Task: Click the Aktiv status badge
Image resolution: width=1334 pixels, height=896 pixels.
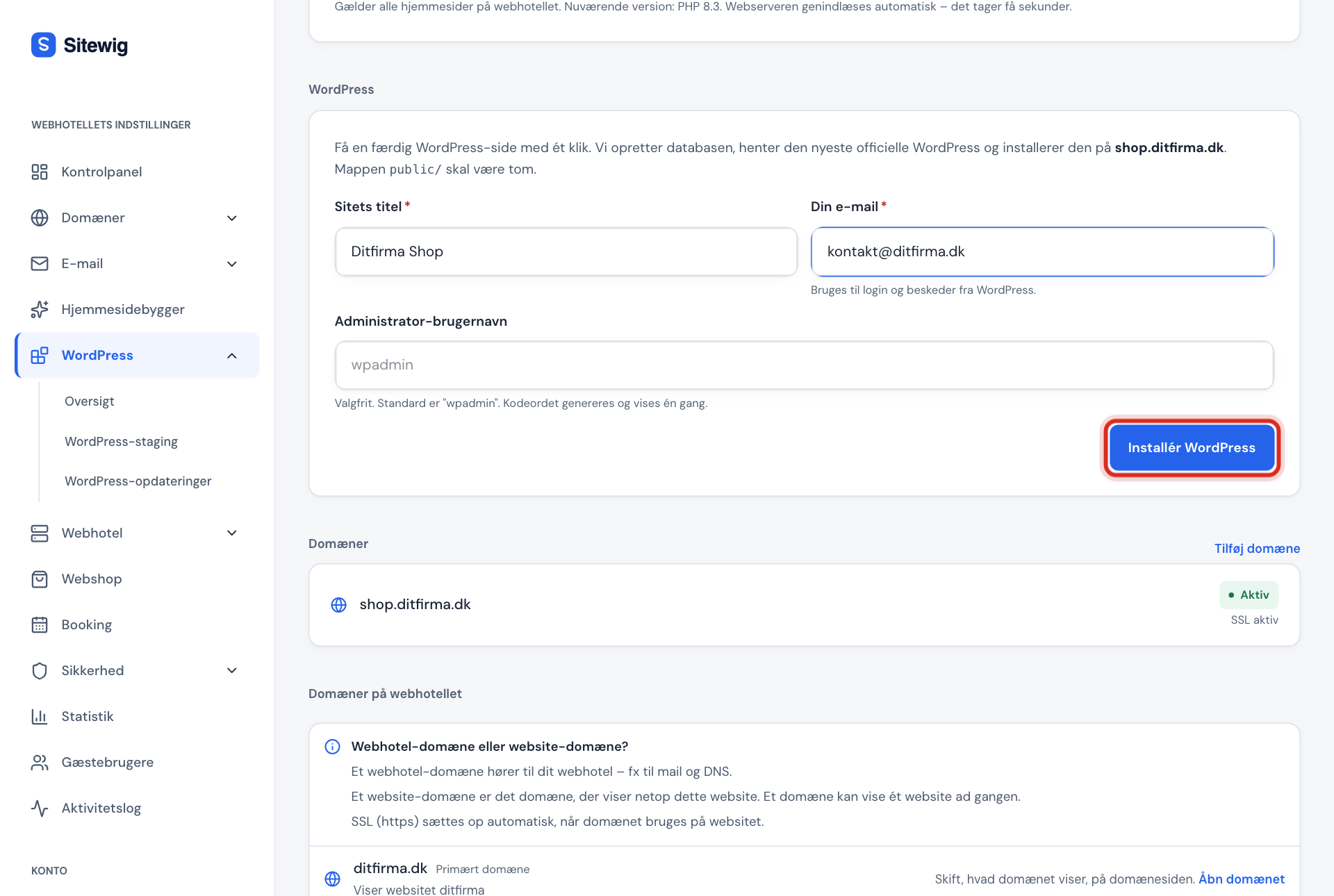Action: pos(1249,595)
